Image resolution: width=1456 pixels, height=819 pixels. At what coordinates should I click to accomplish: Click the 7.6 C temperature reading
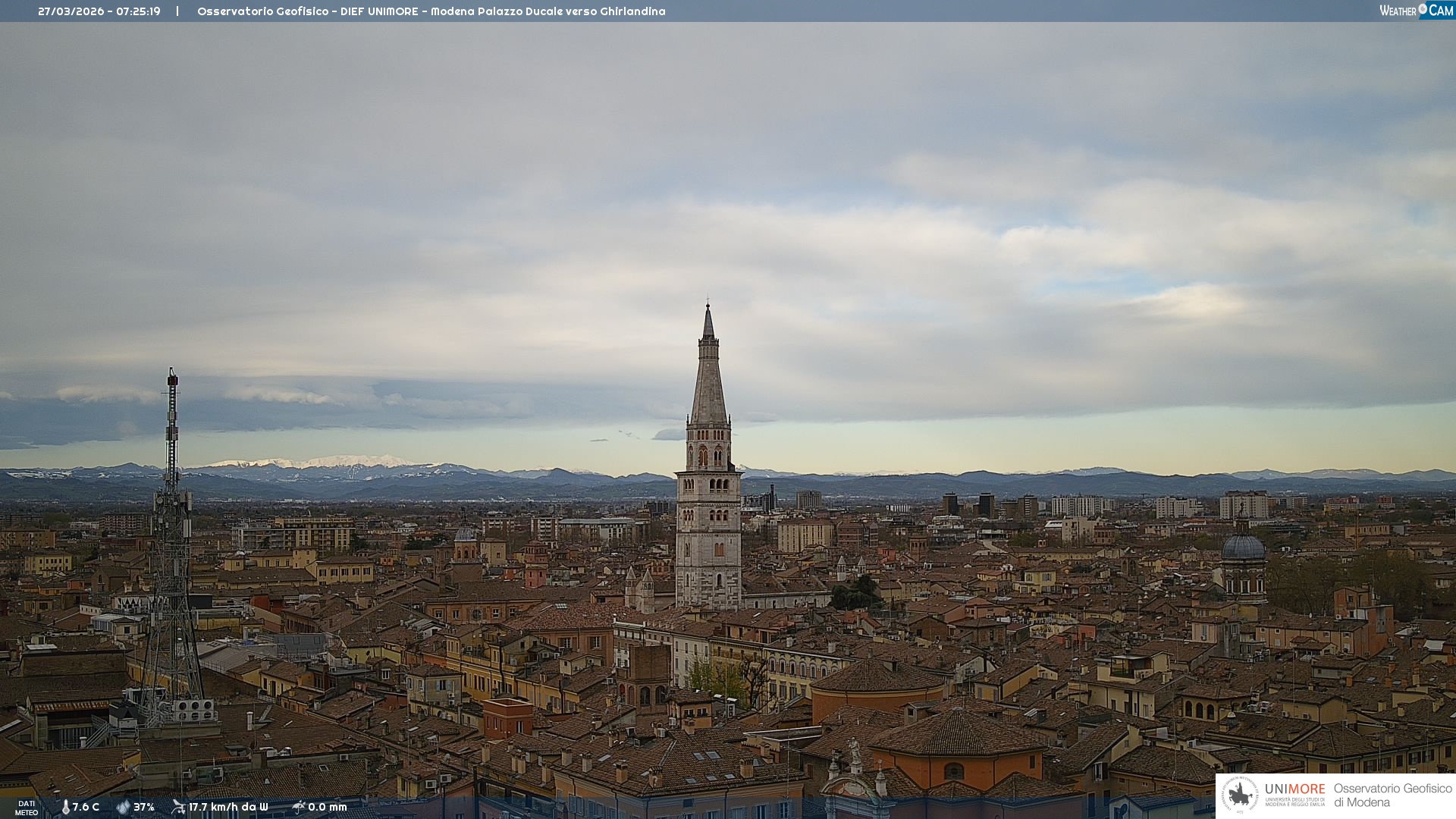86,807
